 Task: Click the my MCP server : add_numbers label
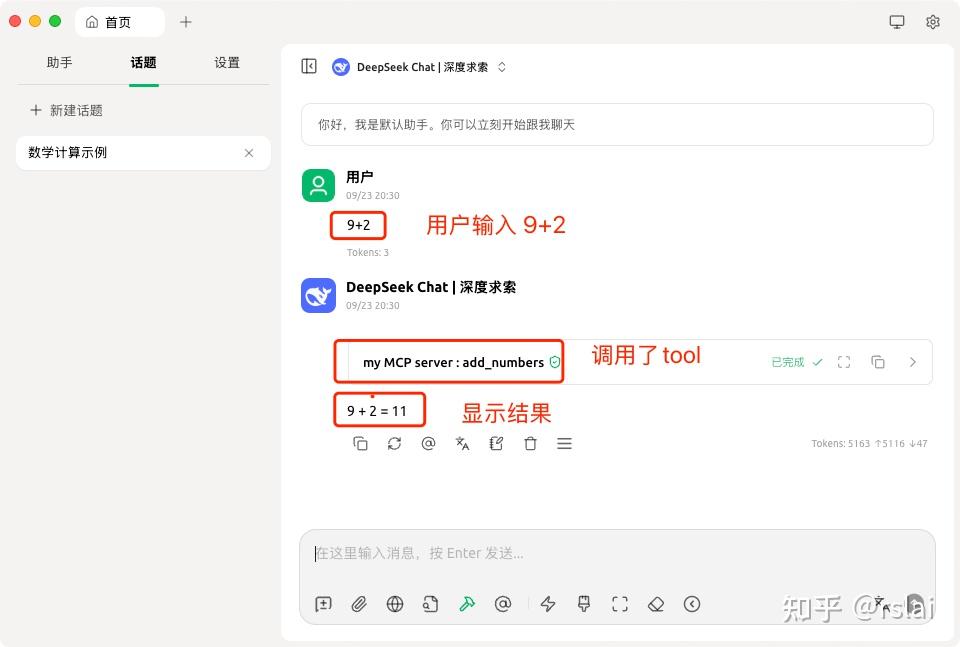pos(453,362)
